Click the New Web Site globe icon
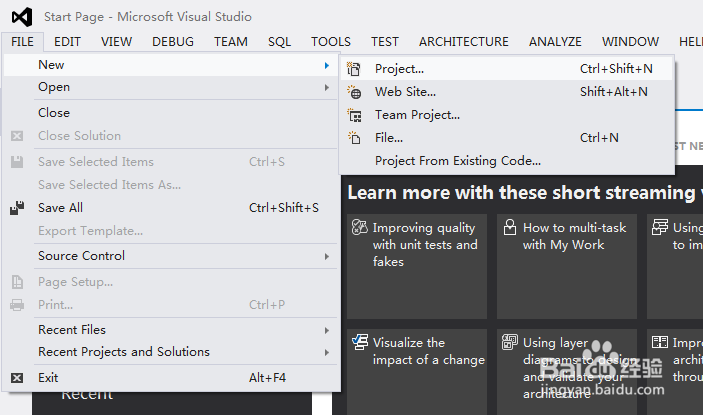703x415 pixels. 354,92
